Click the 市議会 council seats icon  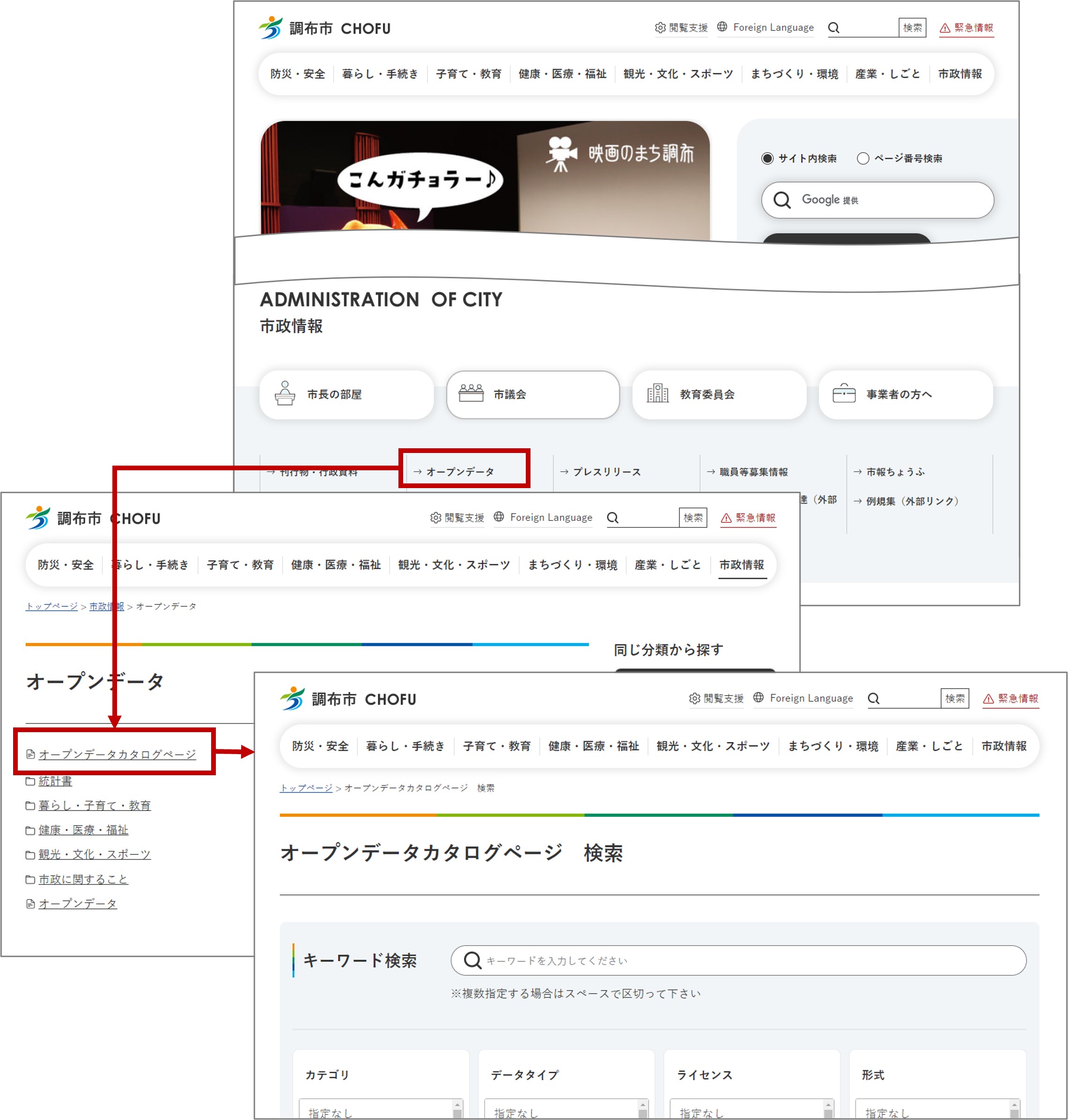point(471,393)
